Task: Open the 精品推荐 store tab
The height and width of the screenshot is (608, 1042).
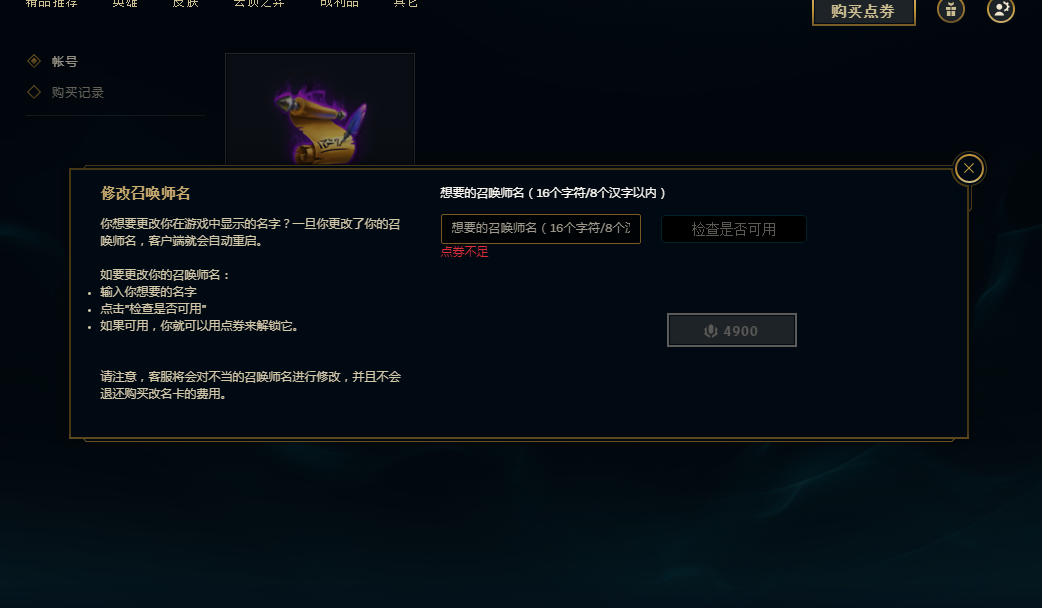Action: tap(51, 3)
